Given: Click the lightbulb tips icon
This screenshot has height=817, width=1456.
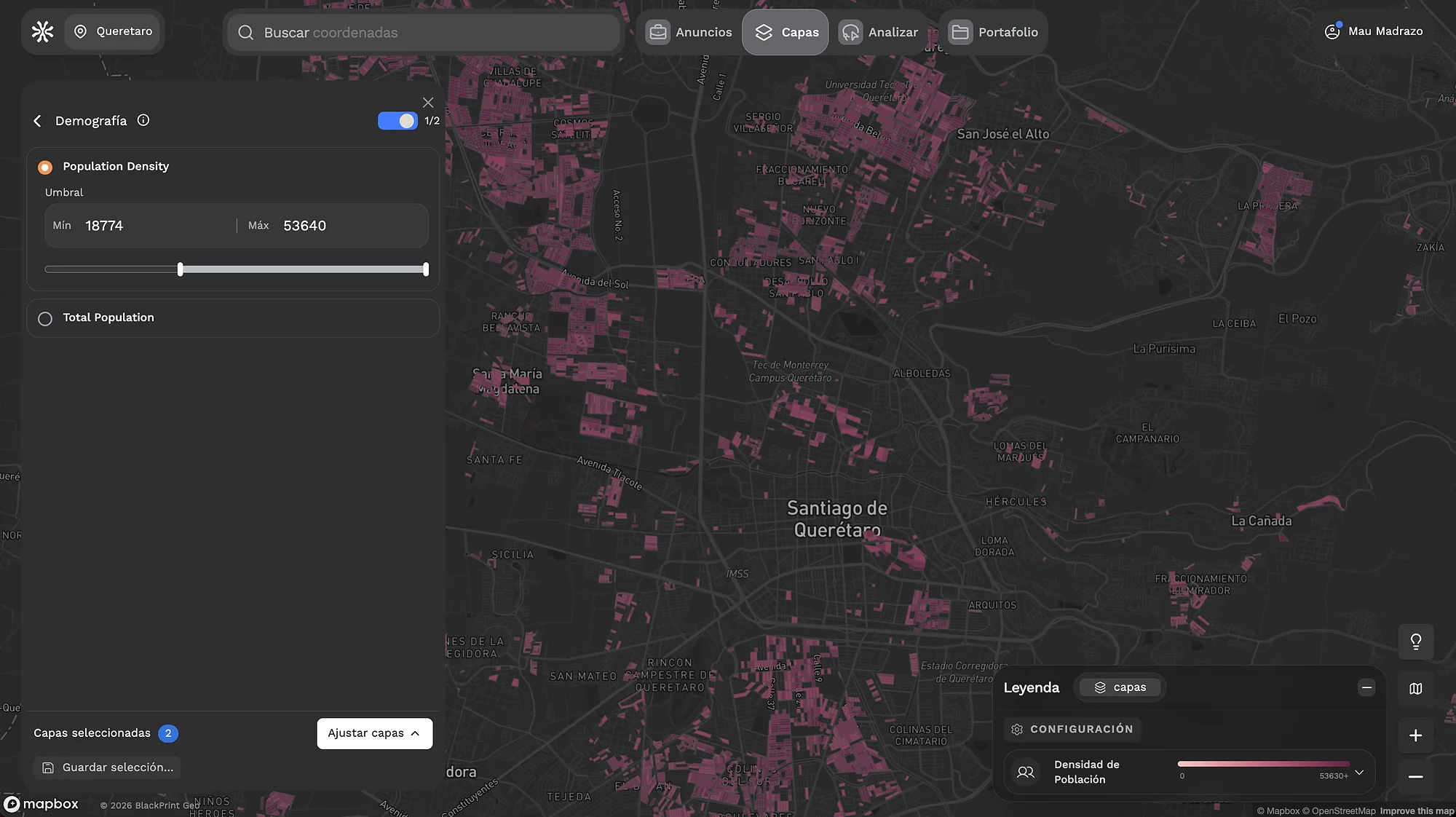Looking at the screenshot, I should click(x=1416, y=642).
